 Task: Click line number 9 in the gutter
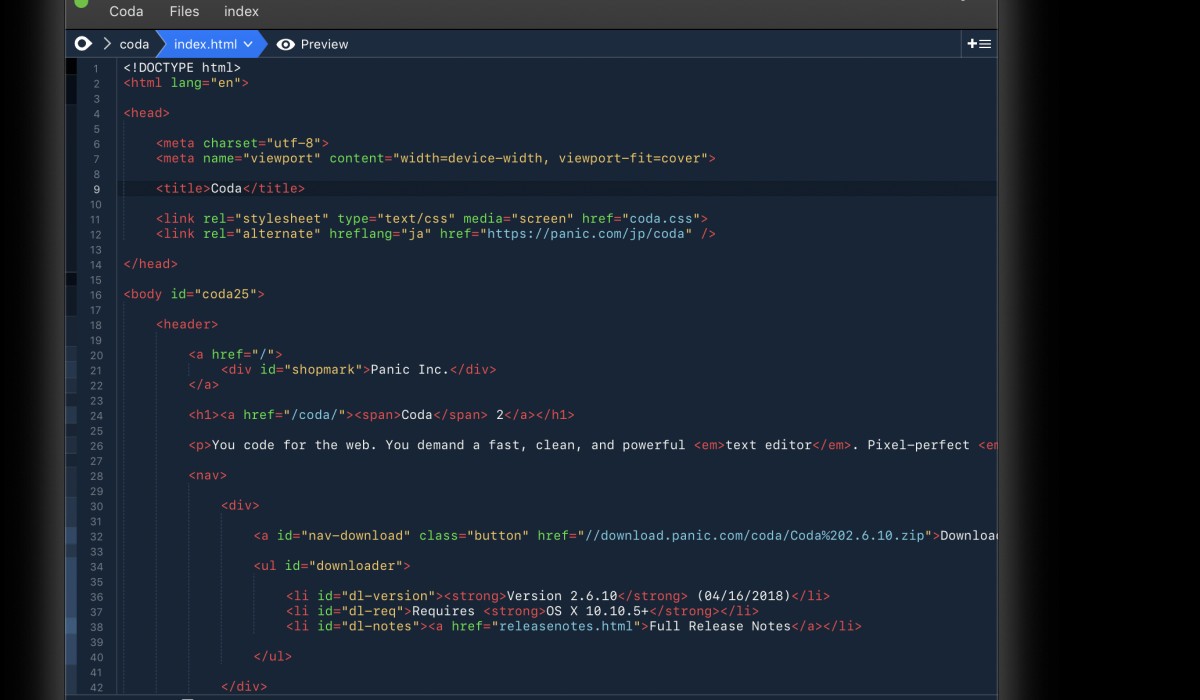click(x=96, y=189)
